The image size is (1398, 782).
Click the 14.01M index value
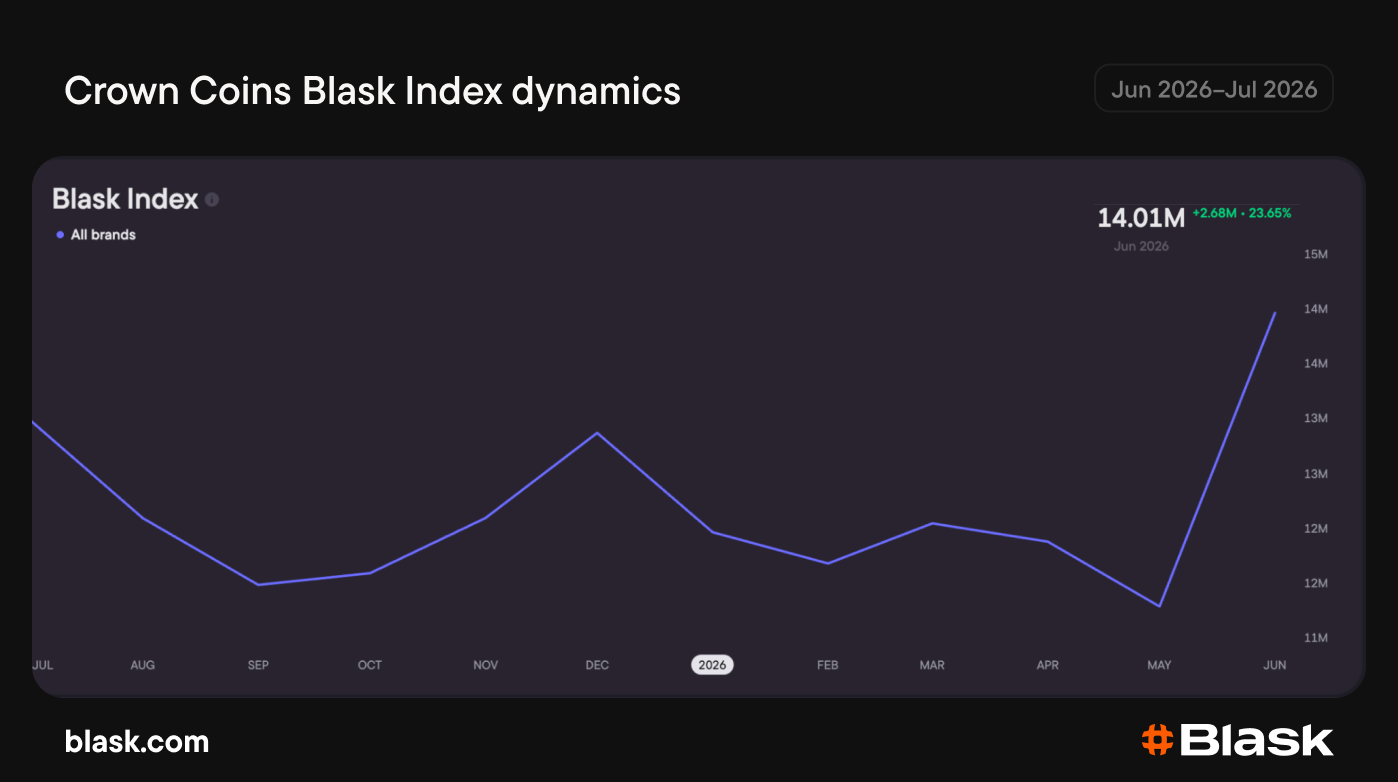coord(1141,217)
